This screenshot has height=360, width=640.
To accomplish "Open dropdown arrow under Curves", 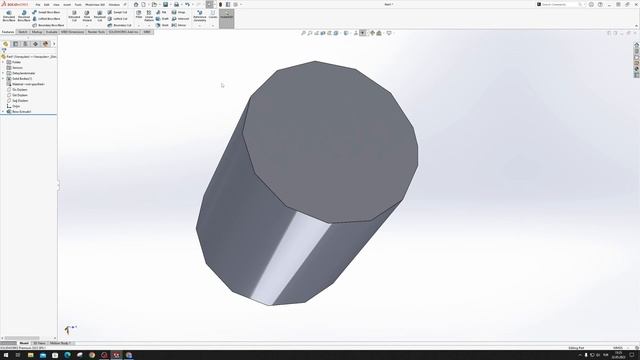I will pyautogui.click(x=213, y=26).
